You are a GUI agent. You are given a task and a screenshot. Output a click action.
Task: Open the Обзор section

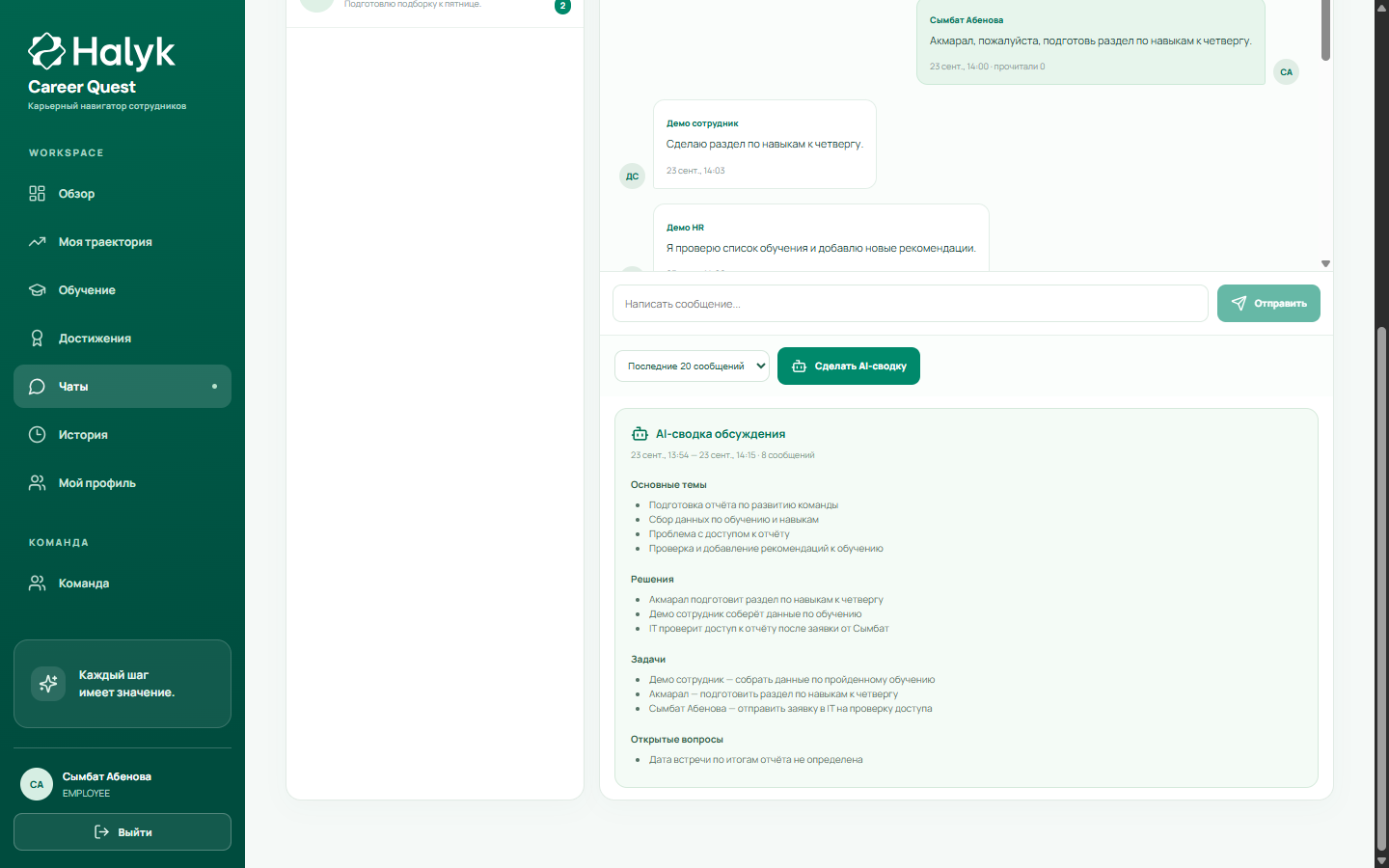(x=123, y=194)
